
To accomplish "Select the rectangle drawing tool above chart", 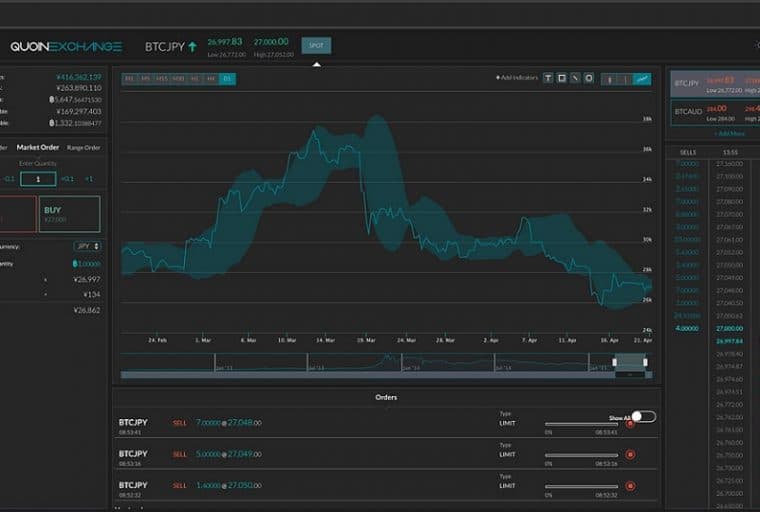I will pyautogui.click(x=561, y=78).
